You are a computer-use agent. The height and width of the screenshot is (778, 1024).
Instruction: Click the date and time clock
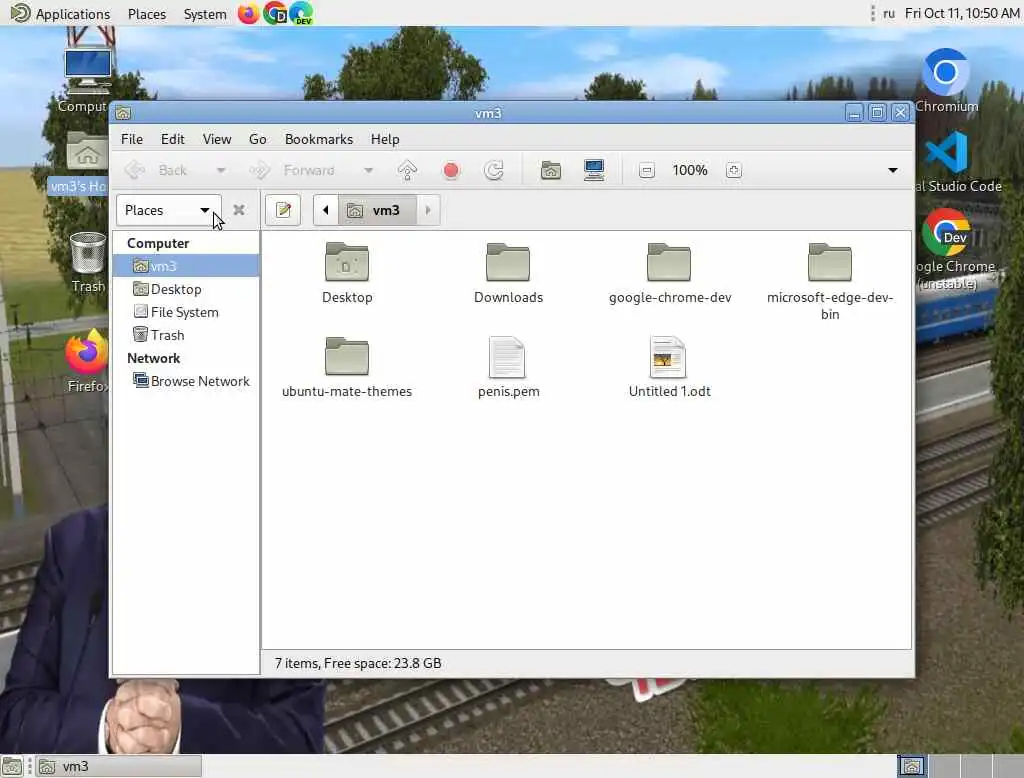coord(962,14)
